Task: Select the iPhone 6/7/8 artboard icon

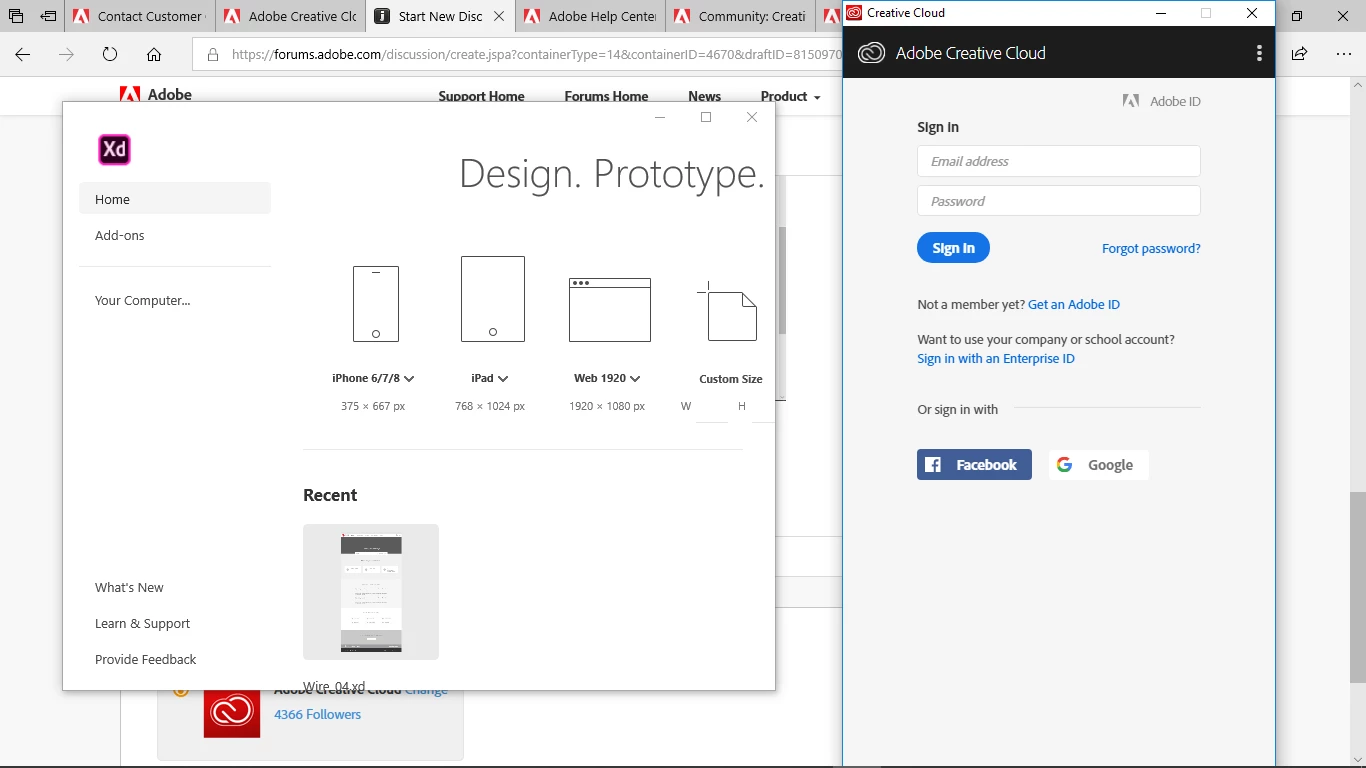Action: coord(376,304)
